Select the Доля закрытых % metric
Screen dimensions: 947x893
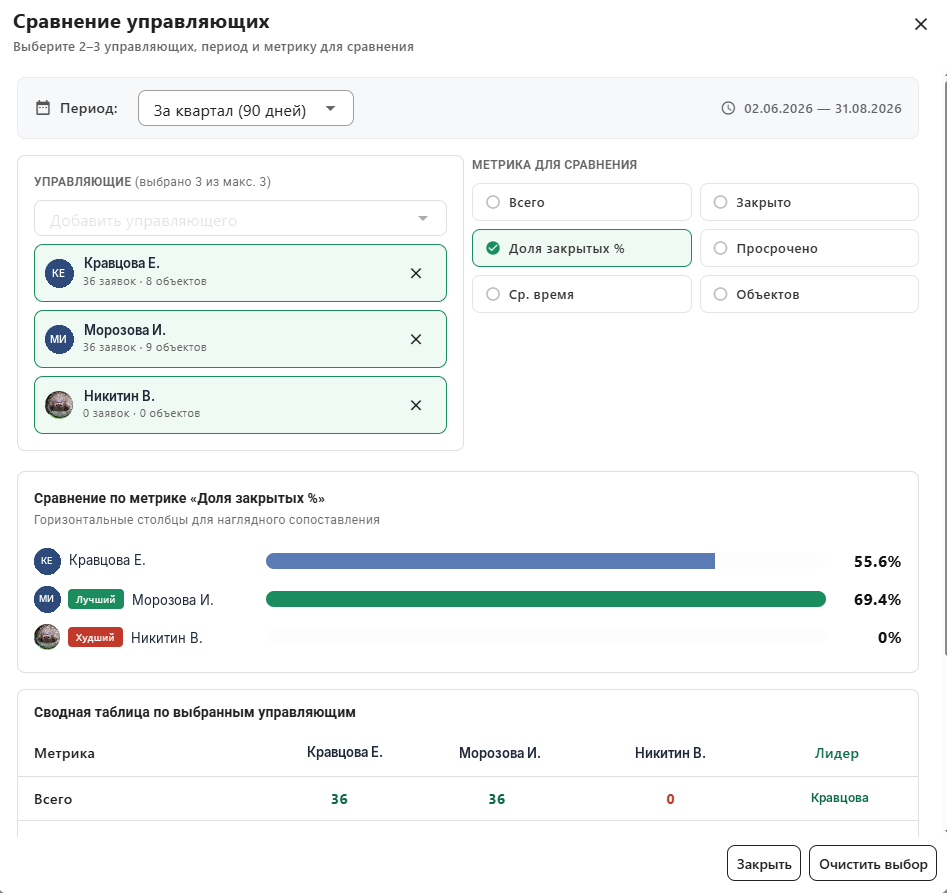click(582, 248)
